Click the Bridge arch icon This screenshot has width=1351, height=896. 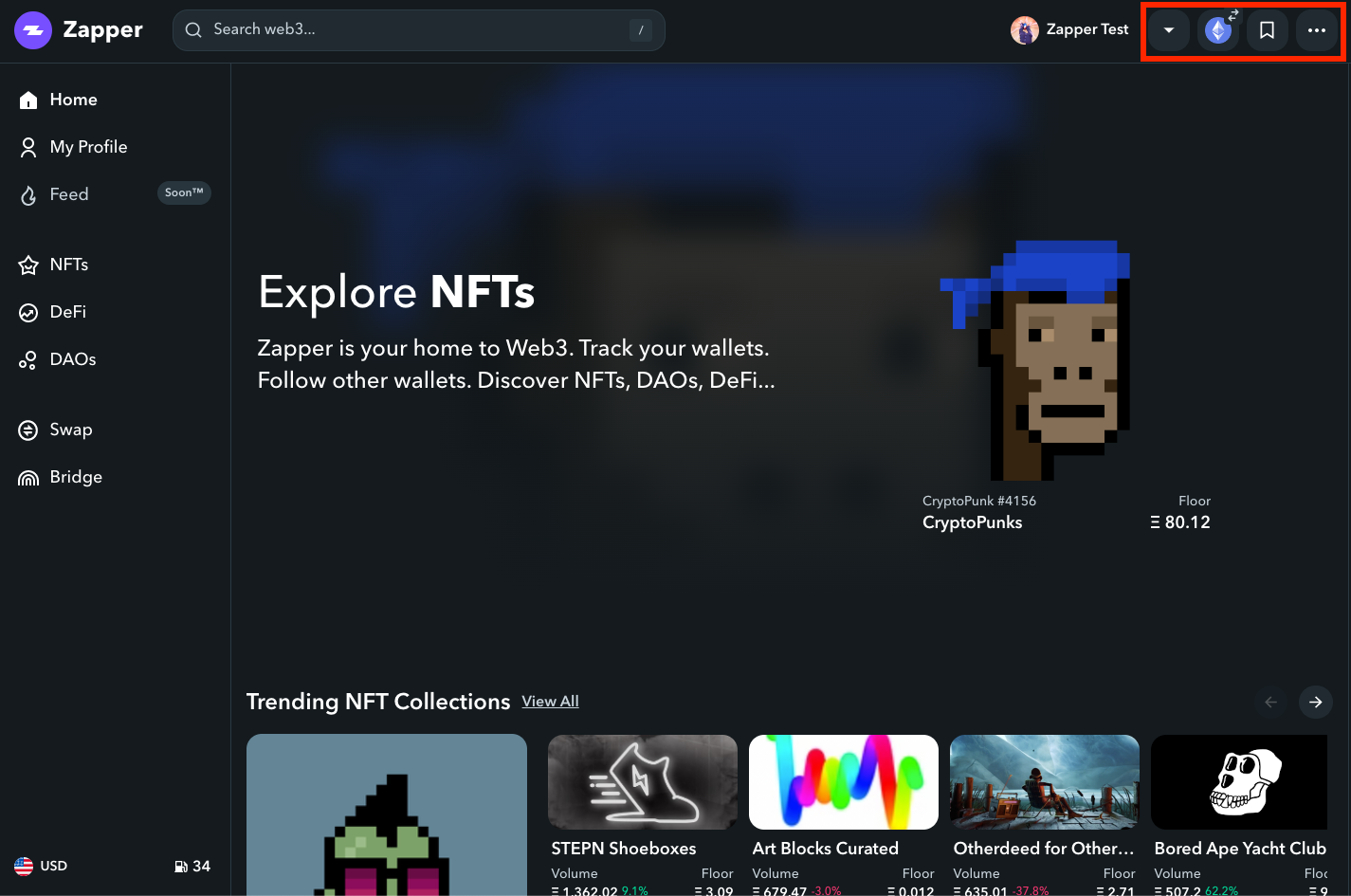point(28,478)
